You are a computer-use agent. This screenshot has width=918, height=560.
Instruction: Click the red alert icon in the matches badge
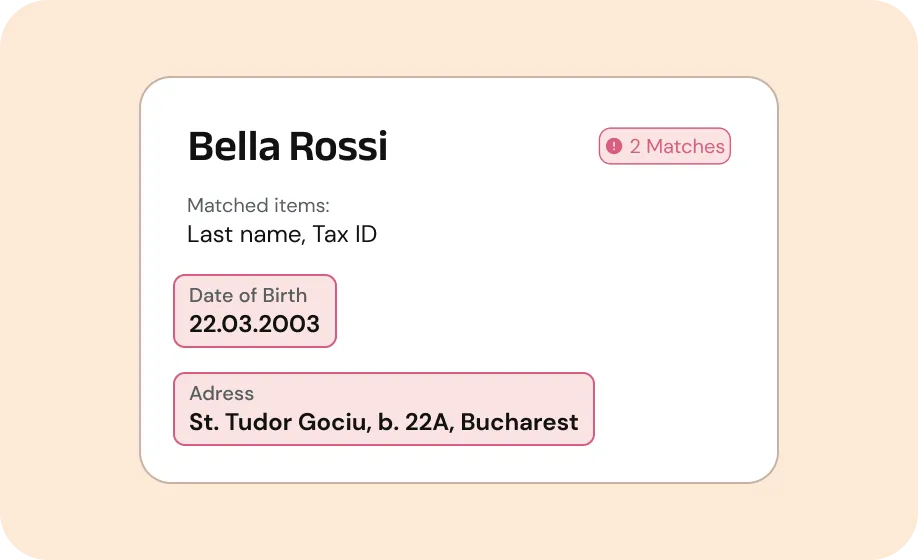tap(614, 146)
